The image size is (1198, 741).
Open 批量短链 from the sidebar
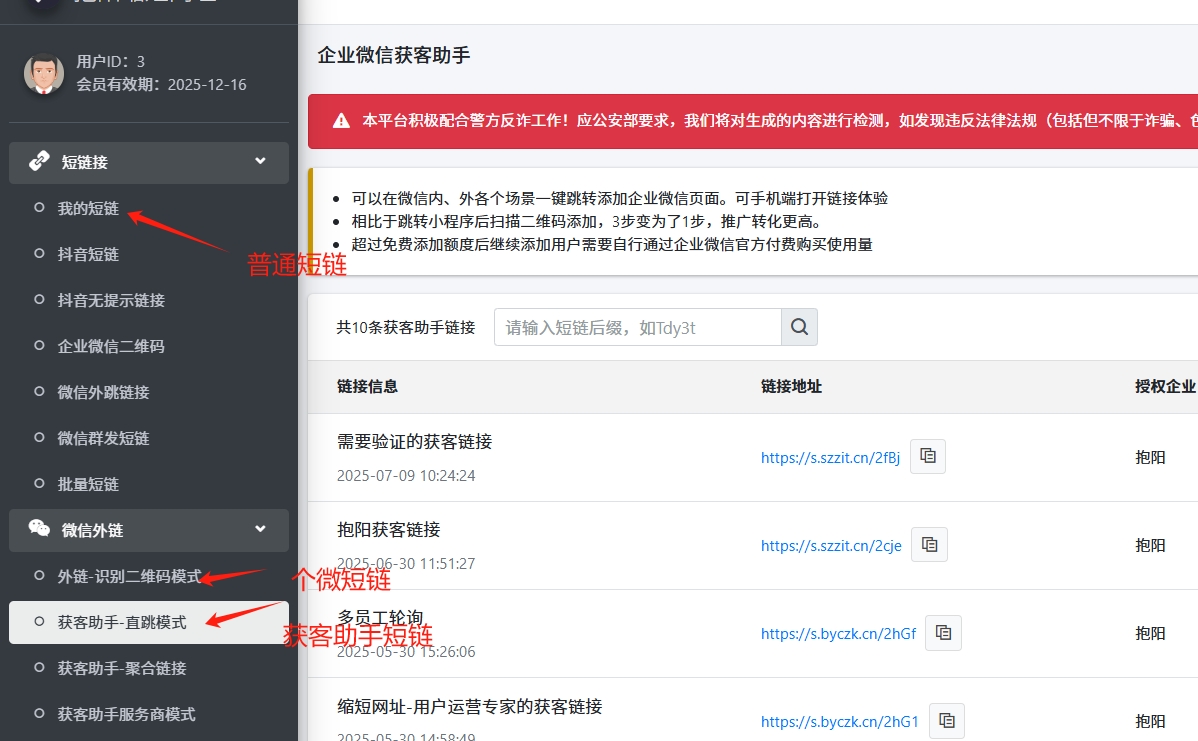[x=88, y=484]
